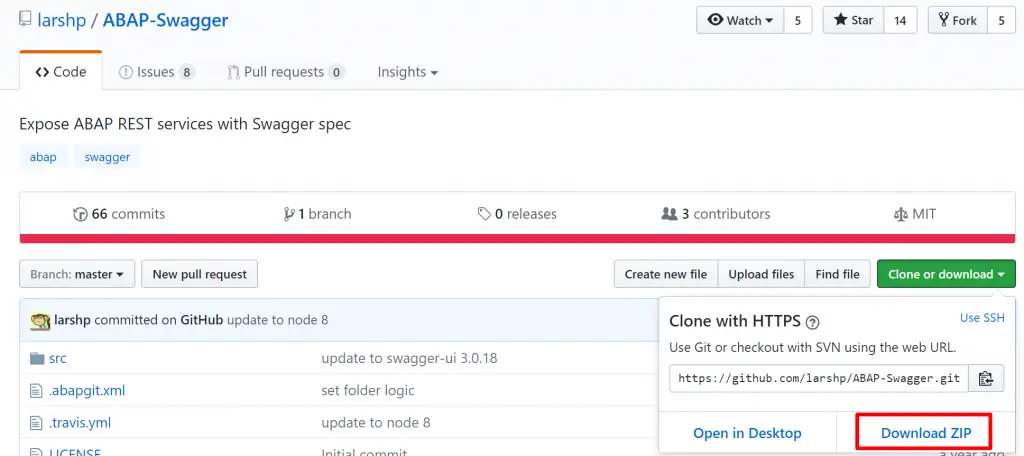
Task: Open the Watch dropdown button
Action: pyautogui.click(x=740, y=20)
